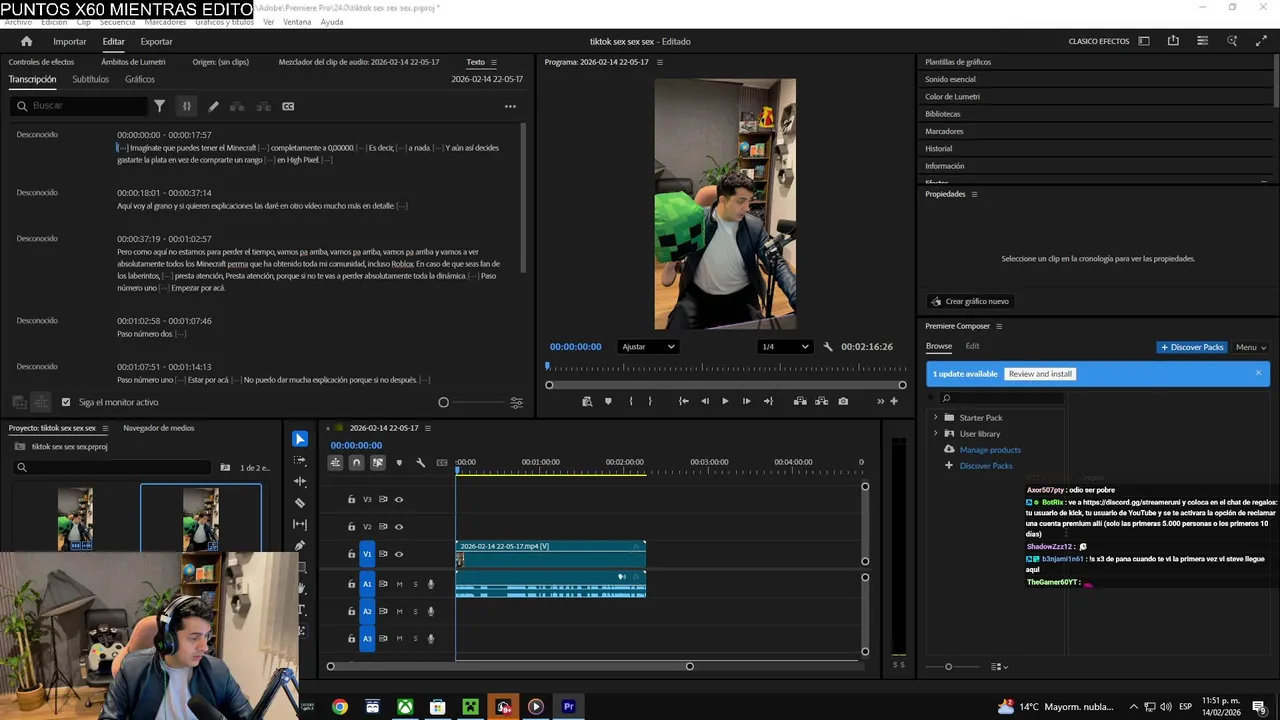Select the Razor tool

tap(300, 503)
